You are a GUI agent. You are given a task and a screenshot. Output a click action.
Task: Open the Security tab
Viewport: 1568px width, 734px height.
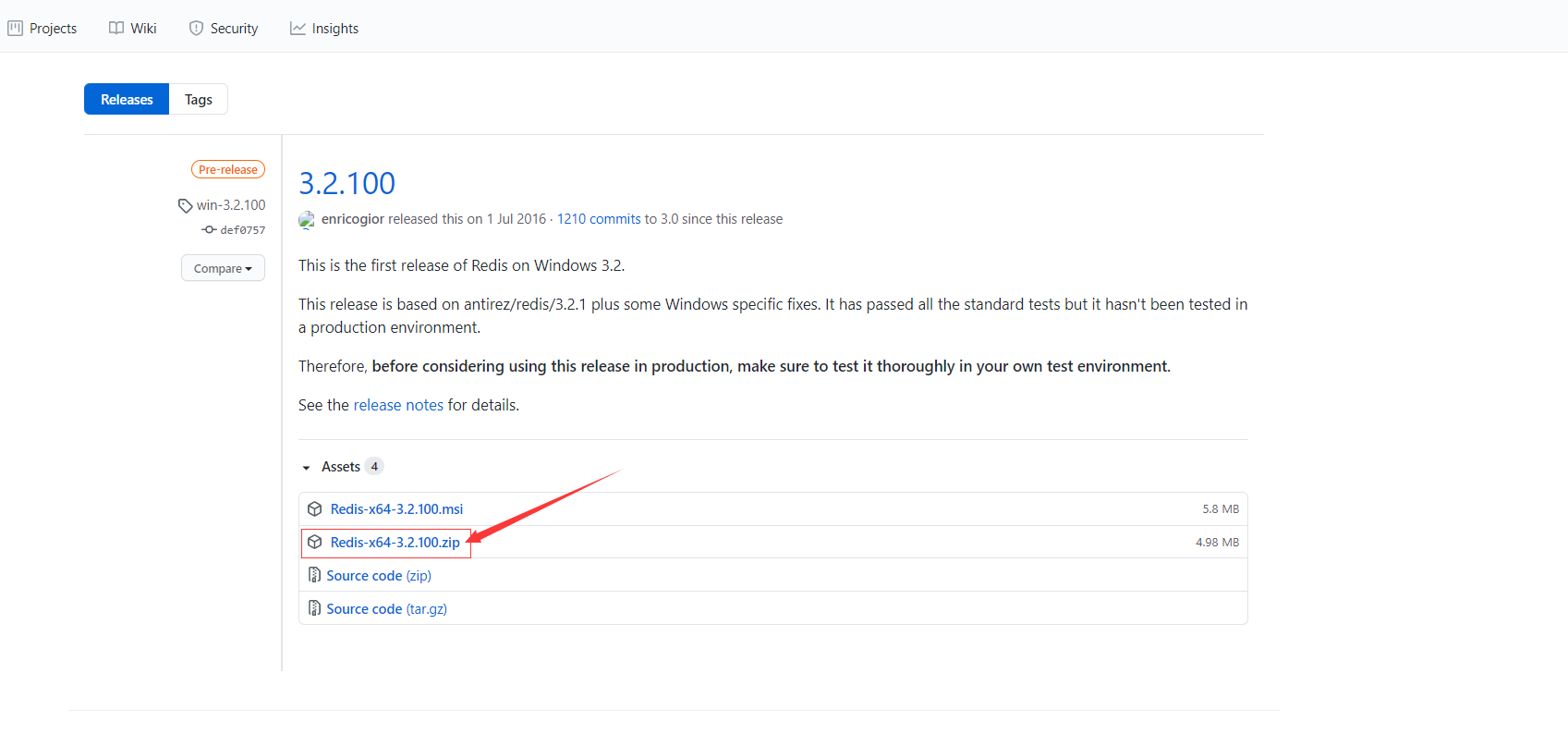223,29
